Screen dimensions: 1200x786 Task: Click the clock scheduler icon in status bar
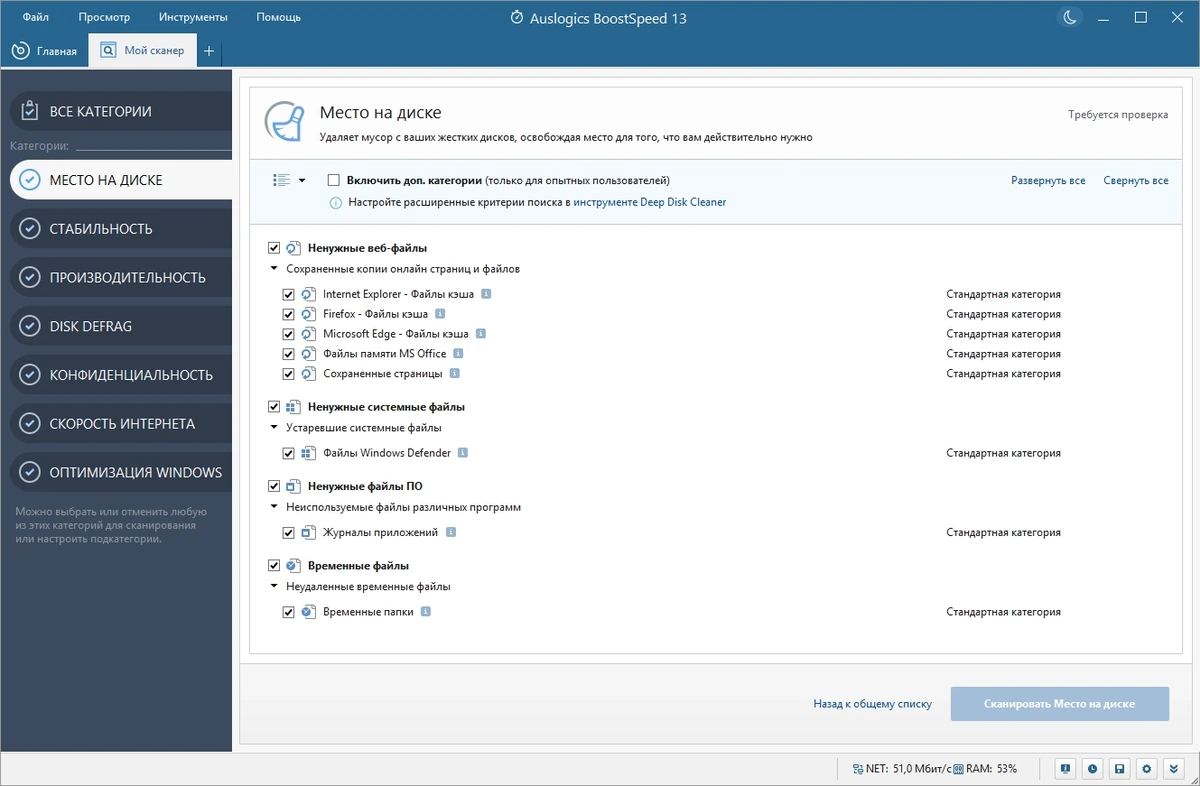[x=1093, y=769]
